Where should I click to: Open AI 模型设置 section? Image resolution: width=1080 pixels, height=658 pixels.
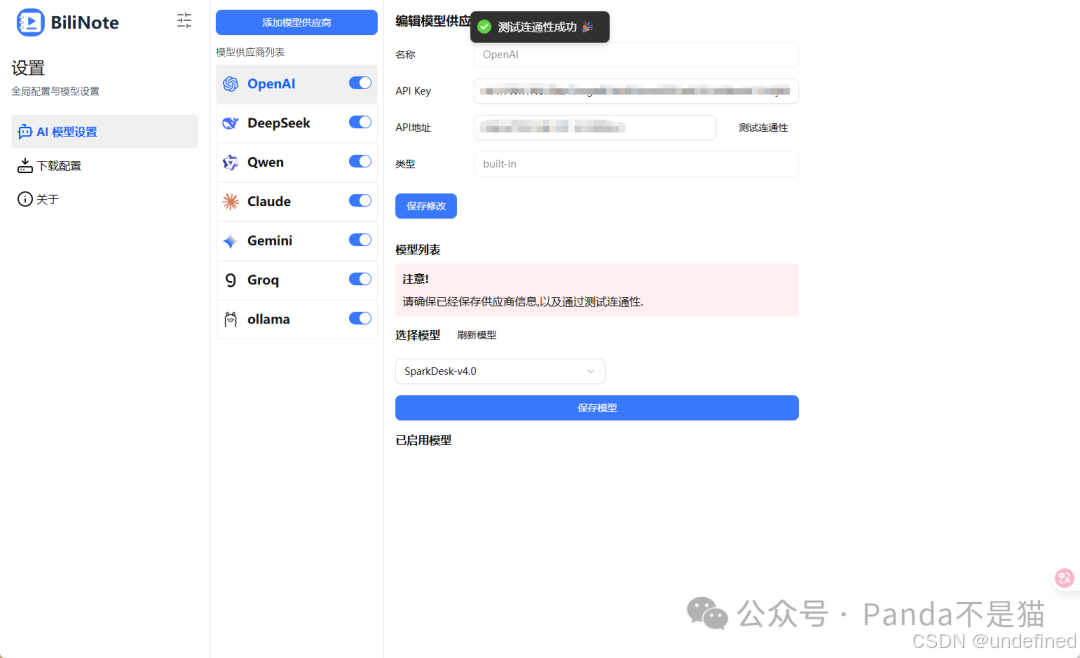click(x=105, y=132)
